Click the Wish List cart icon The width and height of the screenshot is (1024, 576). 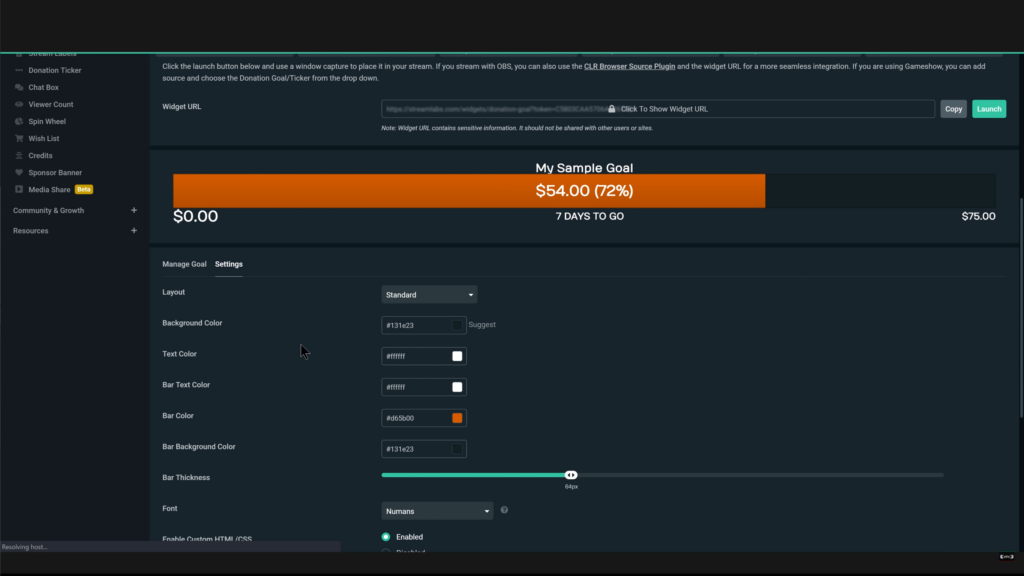(x=19, y=138)
